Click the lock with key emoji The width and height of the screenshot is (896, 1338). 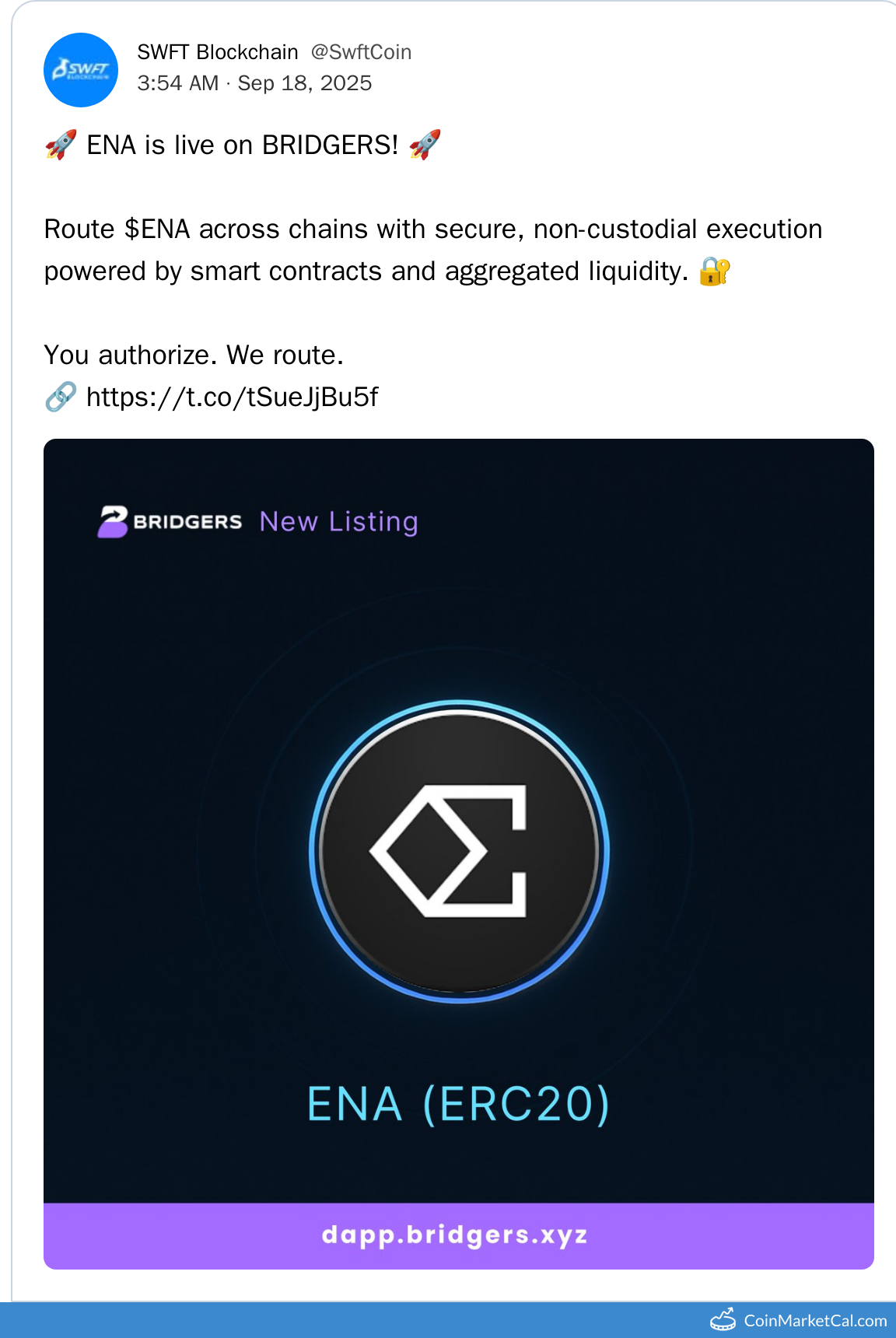[714, 271]
